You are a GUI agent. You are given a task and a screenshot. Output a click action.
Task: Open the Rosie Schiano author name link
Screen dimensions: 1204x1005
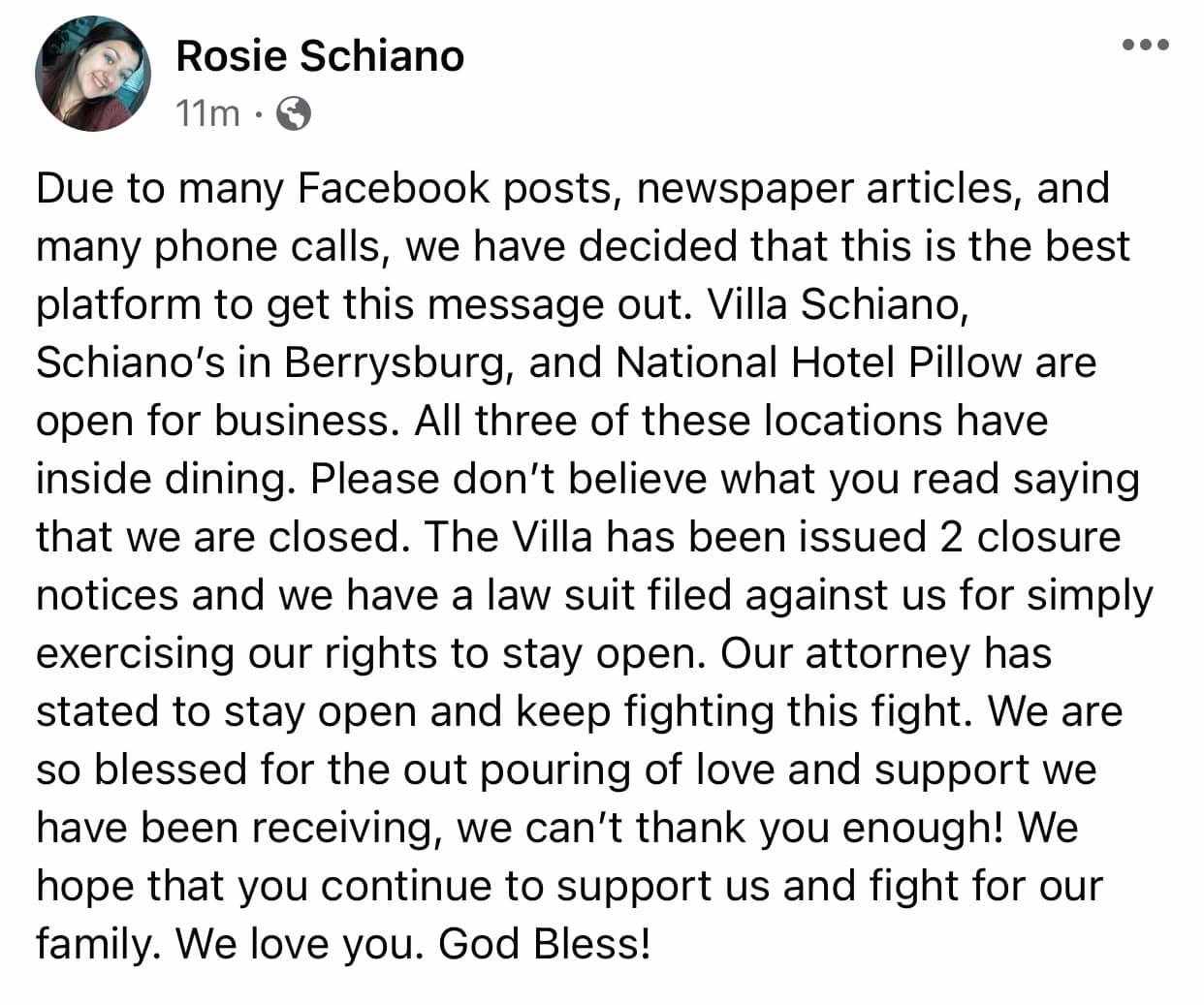(320, 56)
